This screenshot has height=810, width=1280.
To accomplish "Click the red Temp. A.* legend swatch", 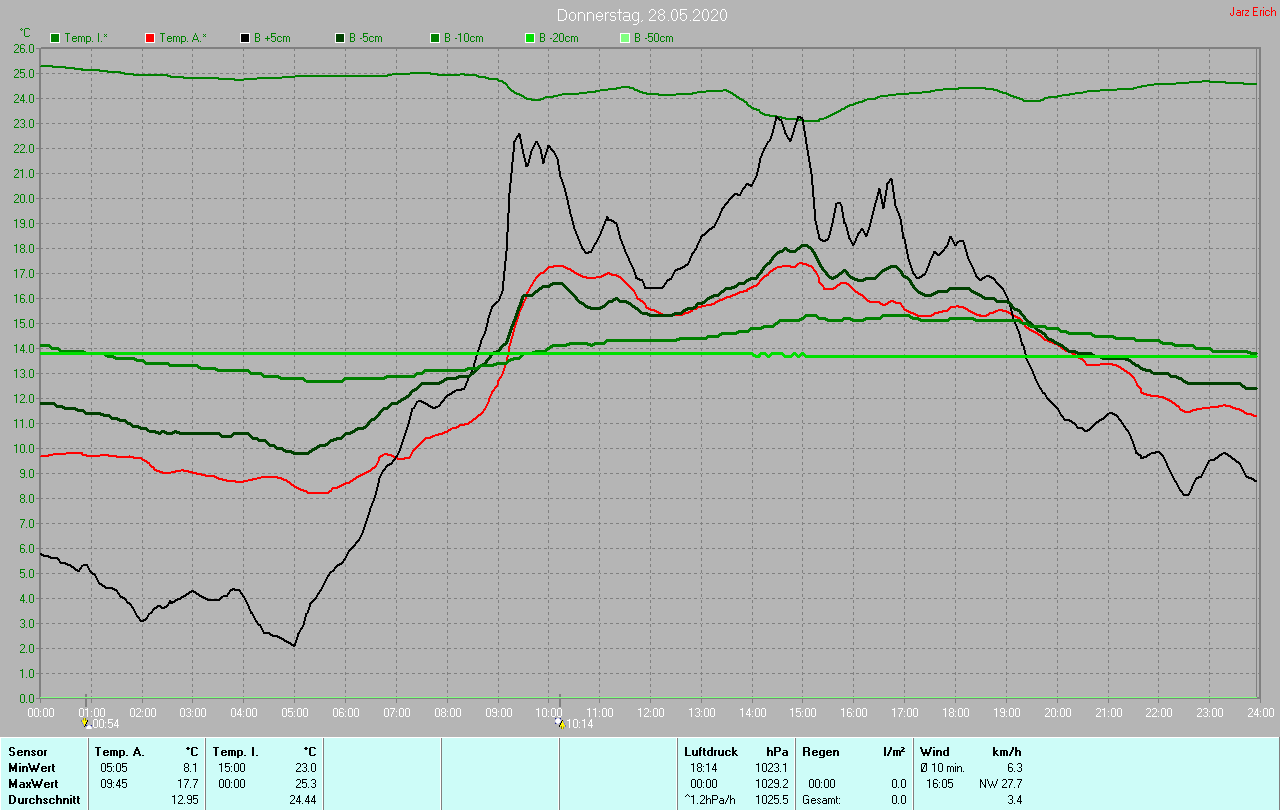I will tap(150, 38).
